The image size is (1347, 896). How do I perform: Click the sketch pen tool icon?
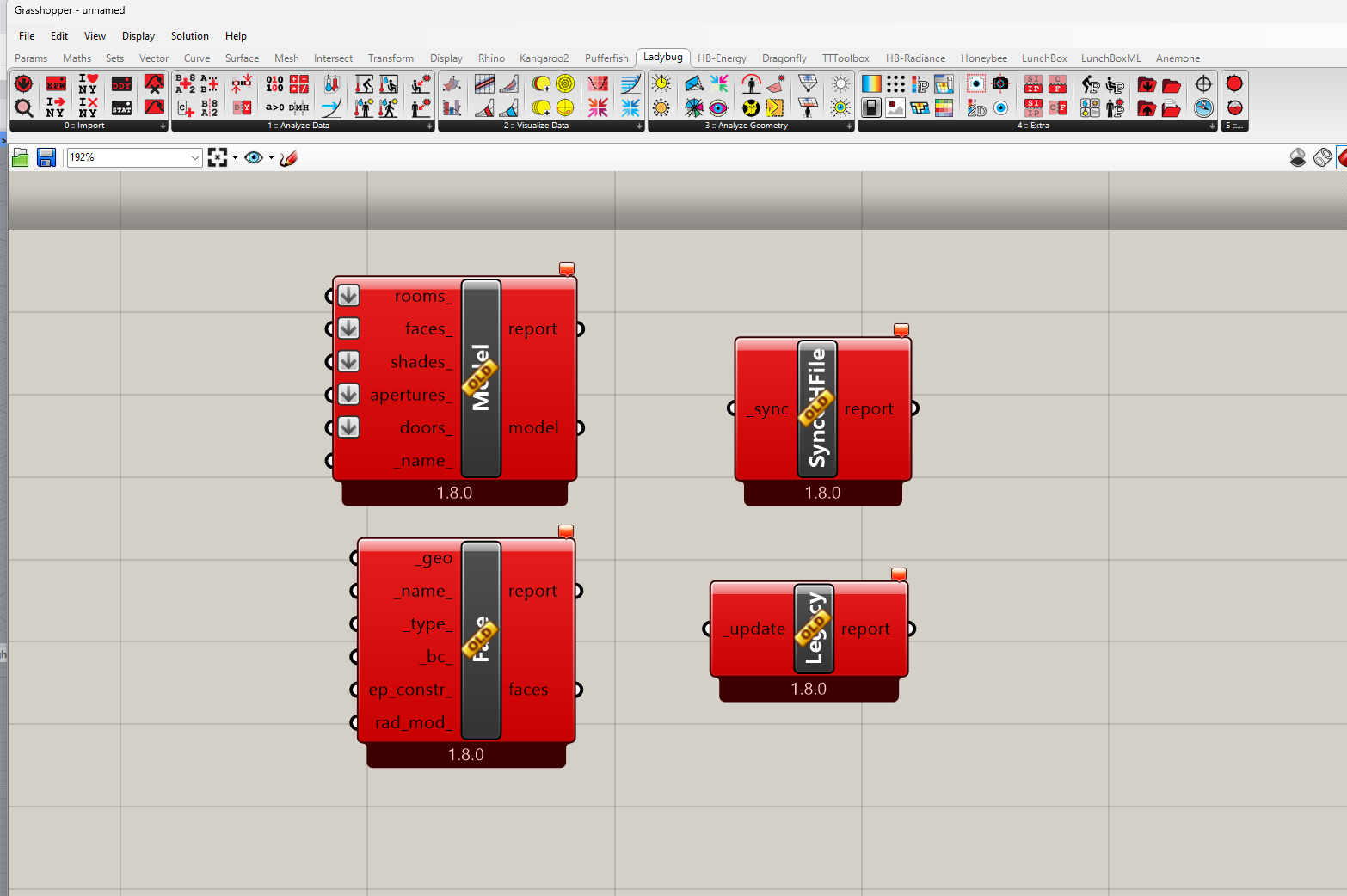click(289, 157)
